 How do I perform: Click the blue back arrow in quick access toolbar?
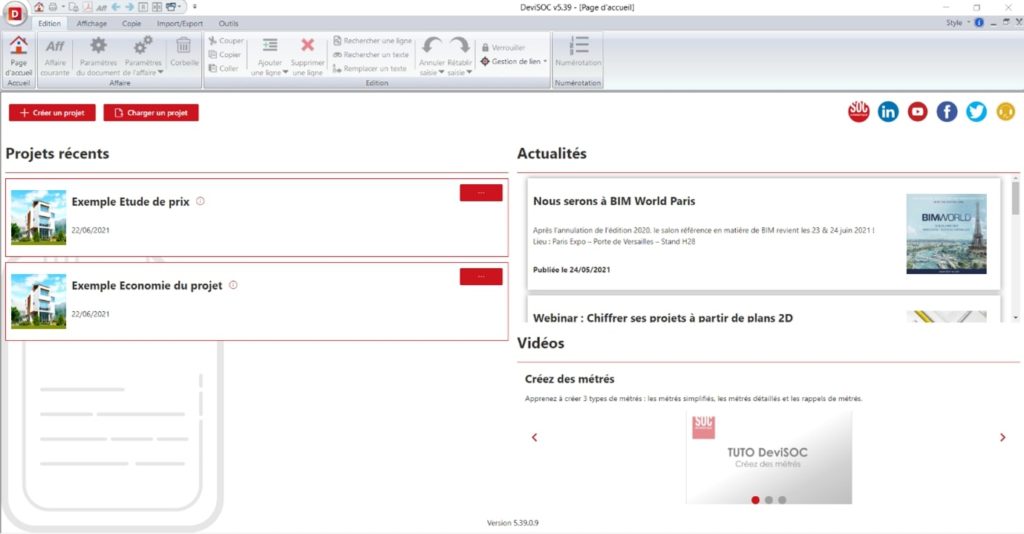(116, 7)
